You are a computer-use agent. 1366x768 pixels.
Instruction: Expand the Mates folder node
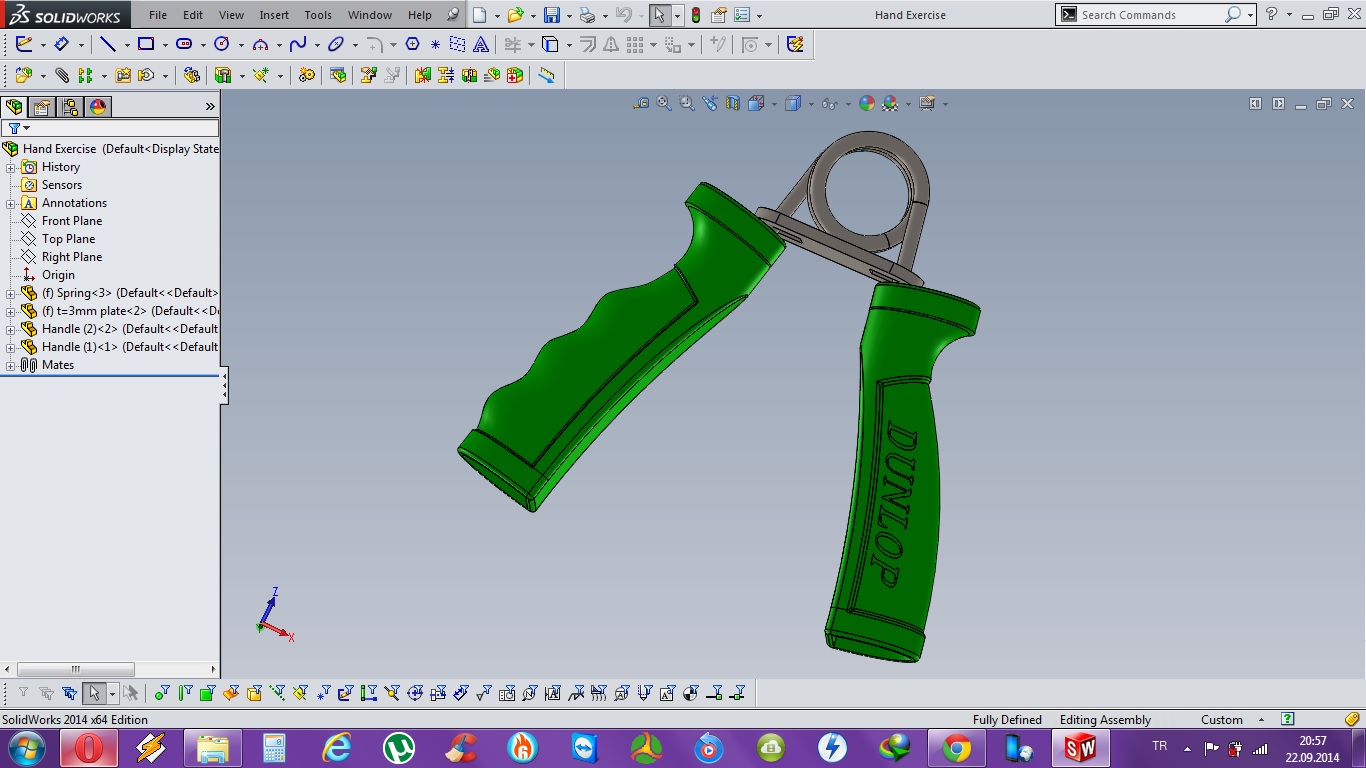click(x=11, y=365)
